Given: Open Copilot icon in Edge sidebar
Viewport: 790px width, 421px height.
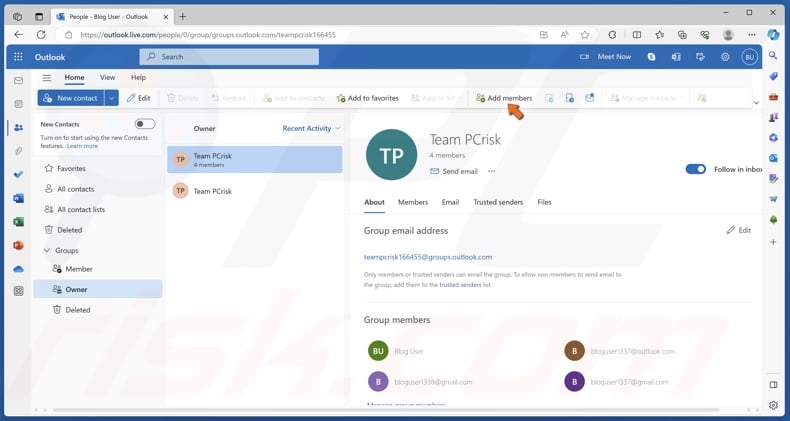Looking at the screenshot, I should click(773, 34).
